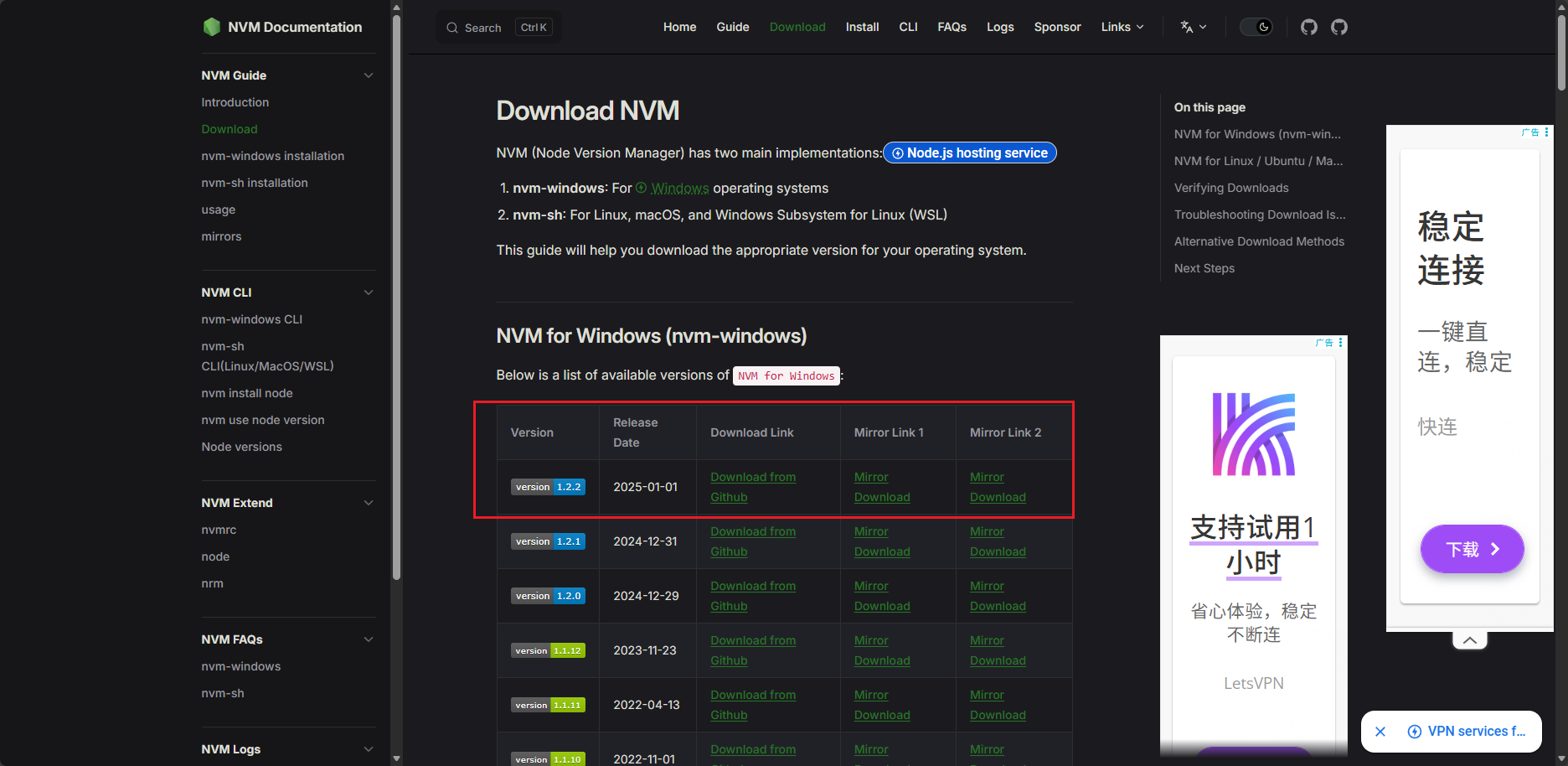Open nvm-sh installation sidebar page
Screen dimensions: 1568x766
[x=255, y=183]
